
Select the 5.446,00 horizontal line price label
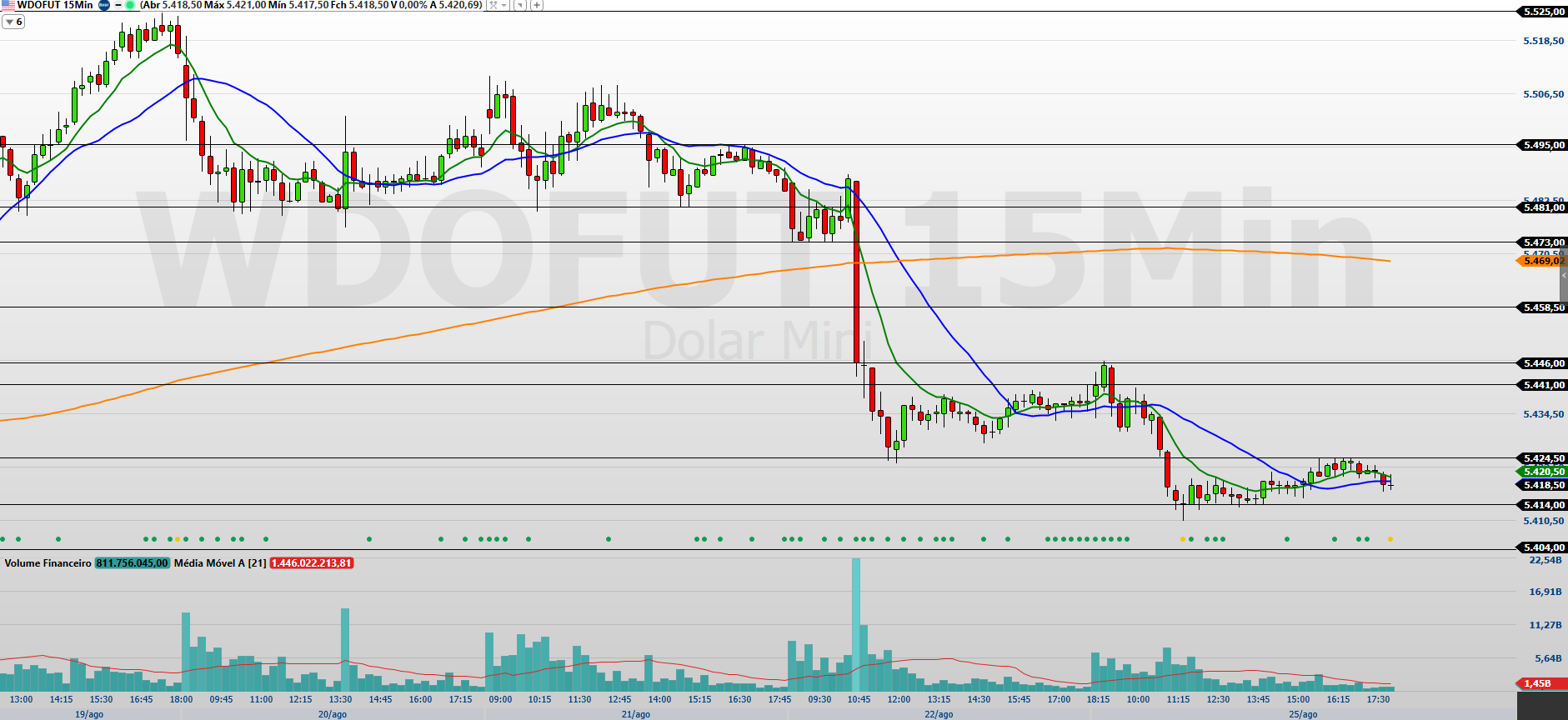(x=1543, y=363)
